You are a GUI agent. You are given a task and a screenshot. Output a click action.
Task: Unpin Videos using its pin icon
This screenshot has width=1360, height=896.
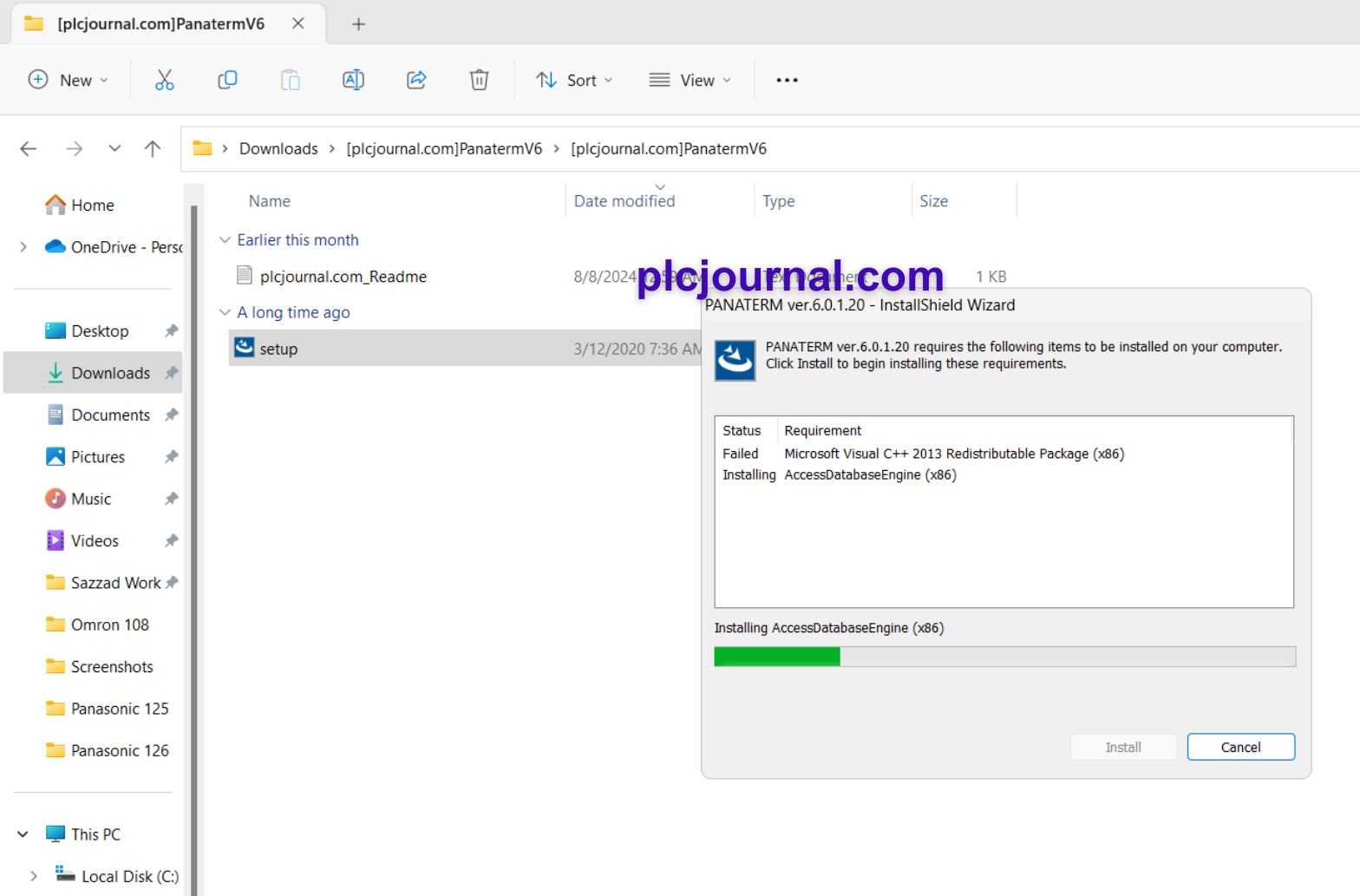(171, 540)
